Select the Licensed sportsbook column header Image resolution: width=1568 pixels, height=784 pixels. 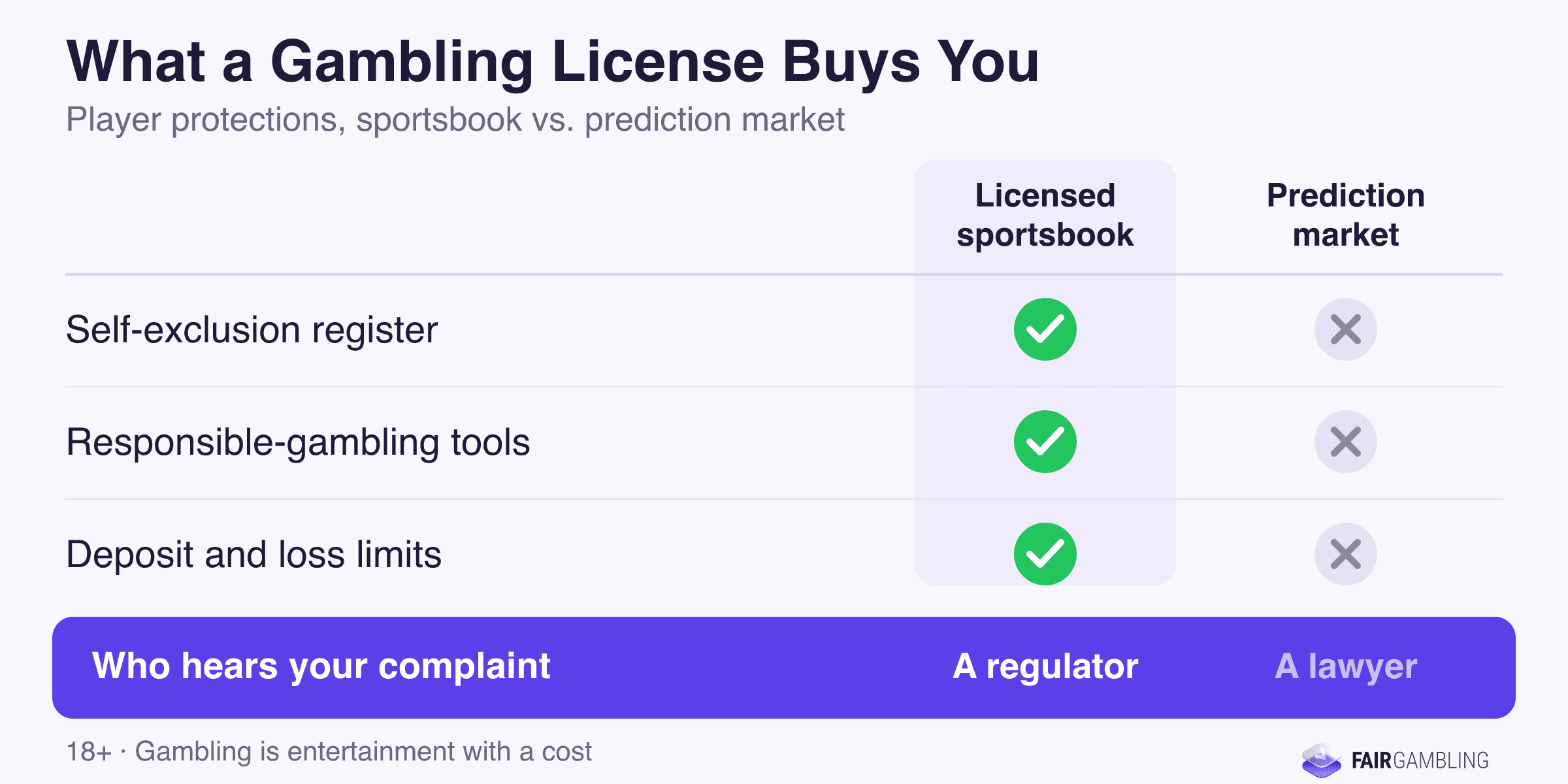click(1045, 215)
